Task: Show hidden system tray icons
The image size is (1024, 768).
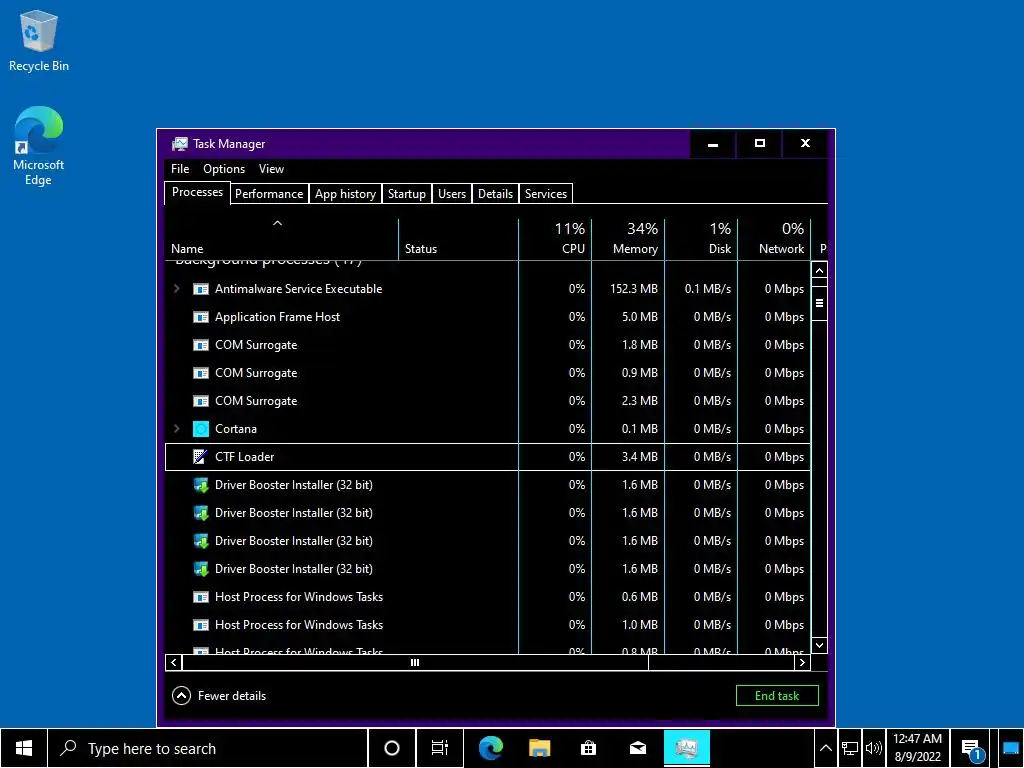Action: [x=825, y=748]
